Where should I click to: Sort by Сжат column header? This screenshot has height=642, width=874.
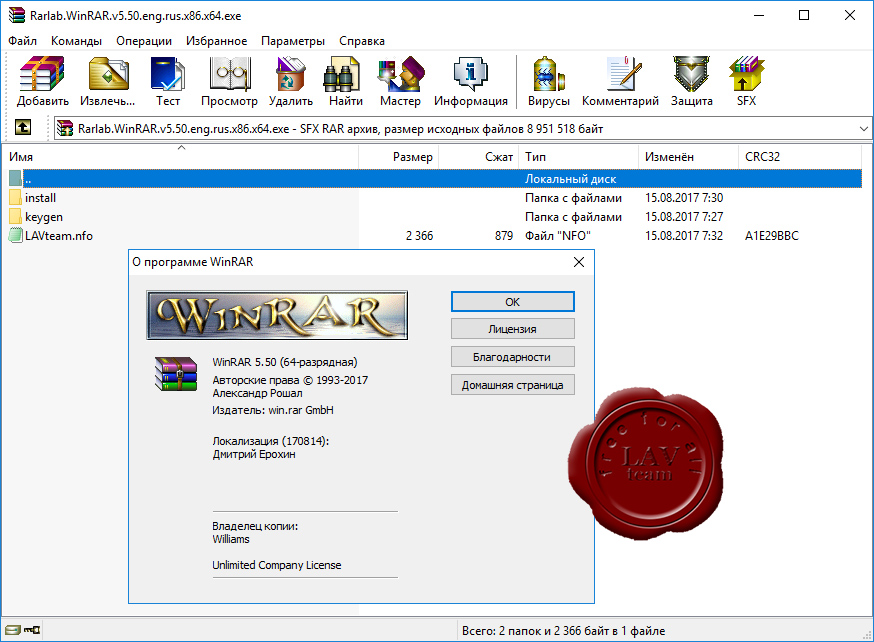(x=479, y=157)
